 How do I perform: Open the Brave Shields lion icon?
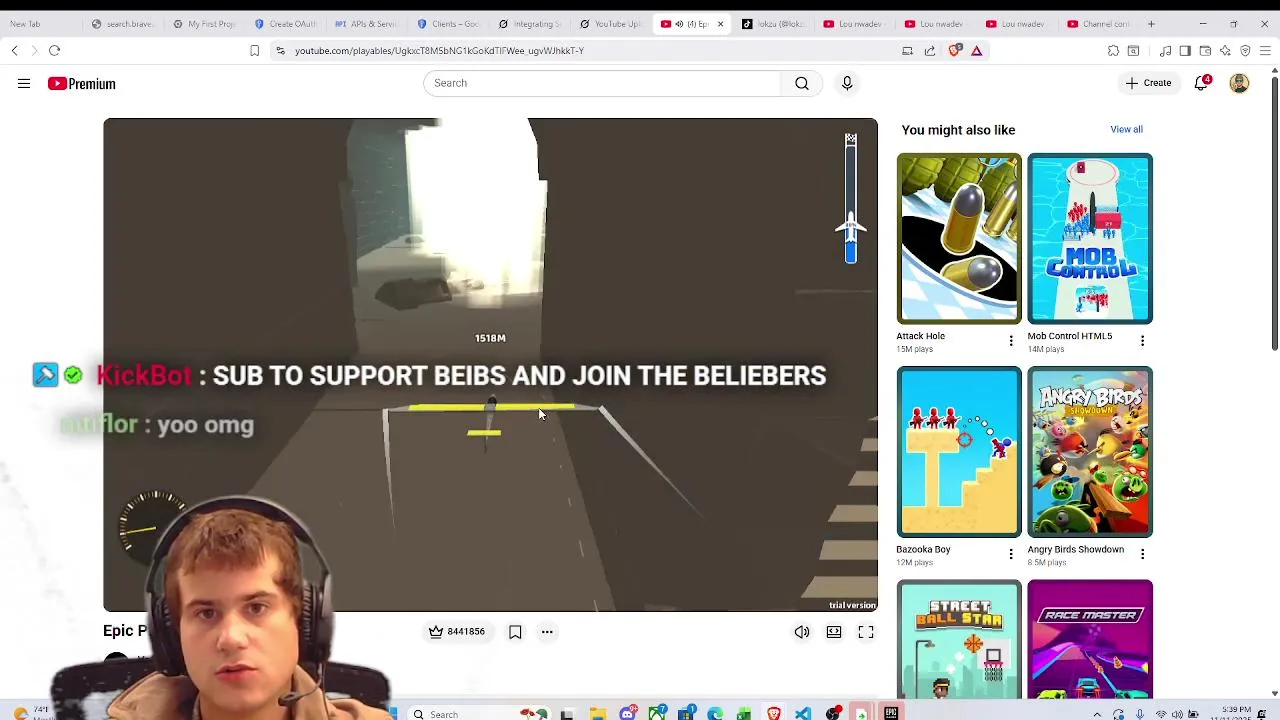click(x=956, y=50)
